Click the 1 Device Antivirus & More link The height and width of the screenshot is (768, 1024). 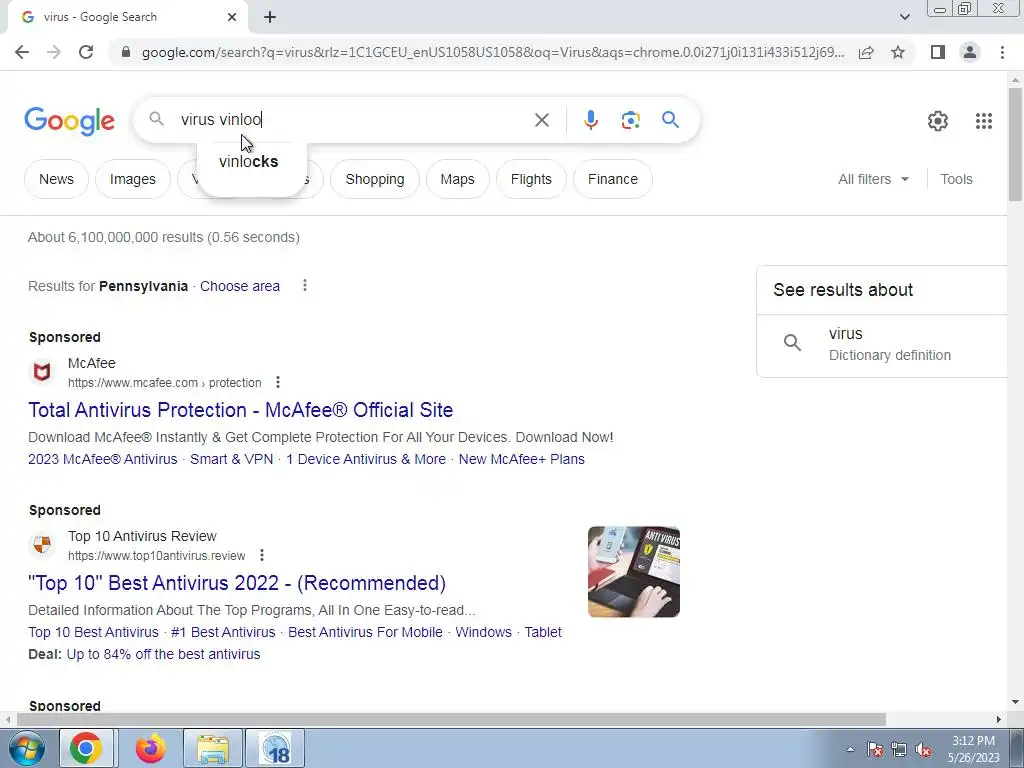pos(366,459)
